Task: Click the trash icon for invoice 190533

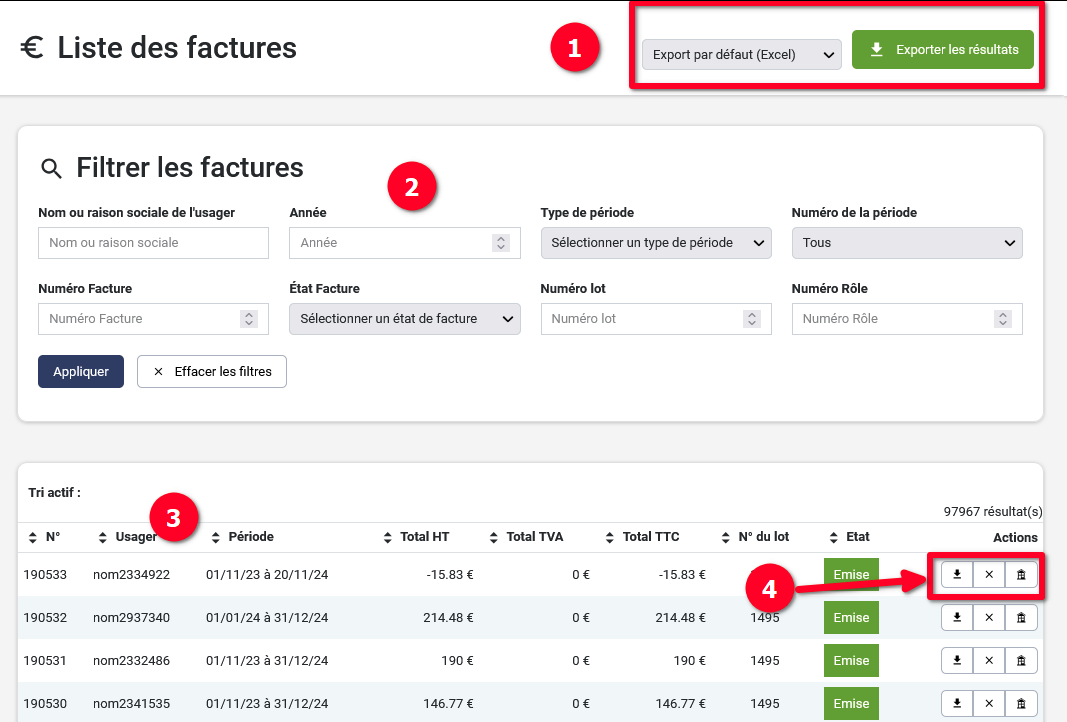Action: point(1021,575)
